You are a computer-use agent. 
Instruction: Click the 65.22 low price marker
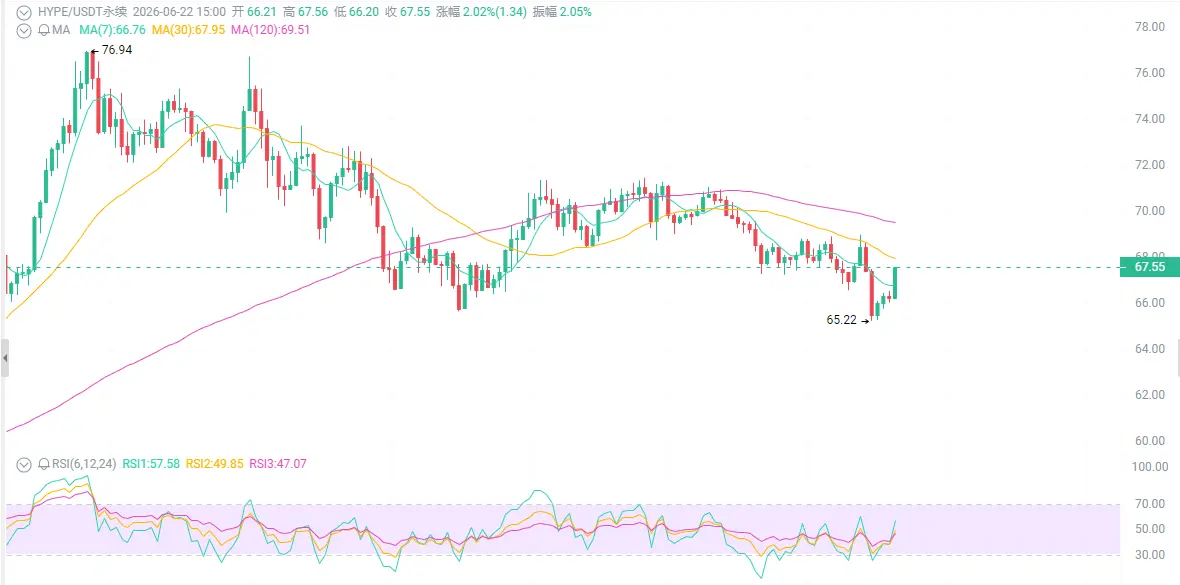click(x=848, y=320)
